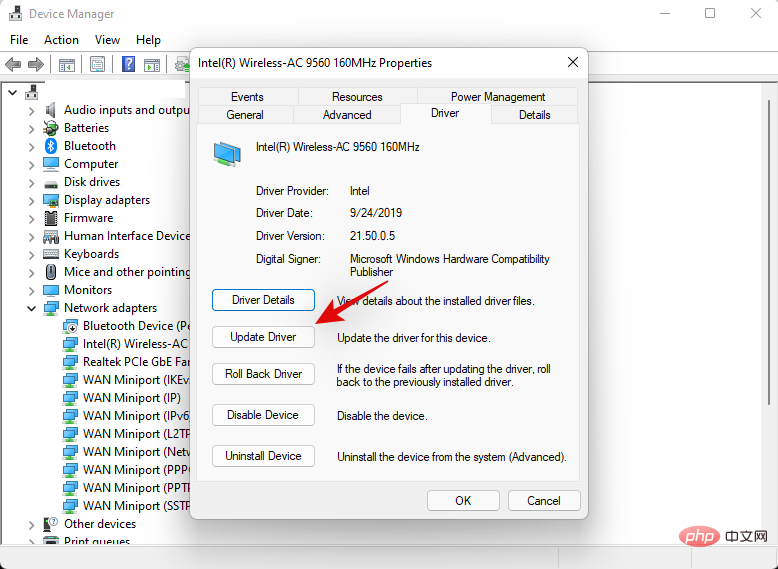Image resolution: width=778 pixels, height=569 pixels.
Task: Click the blue Help question mark icon
Action: click(128, 64)
